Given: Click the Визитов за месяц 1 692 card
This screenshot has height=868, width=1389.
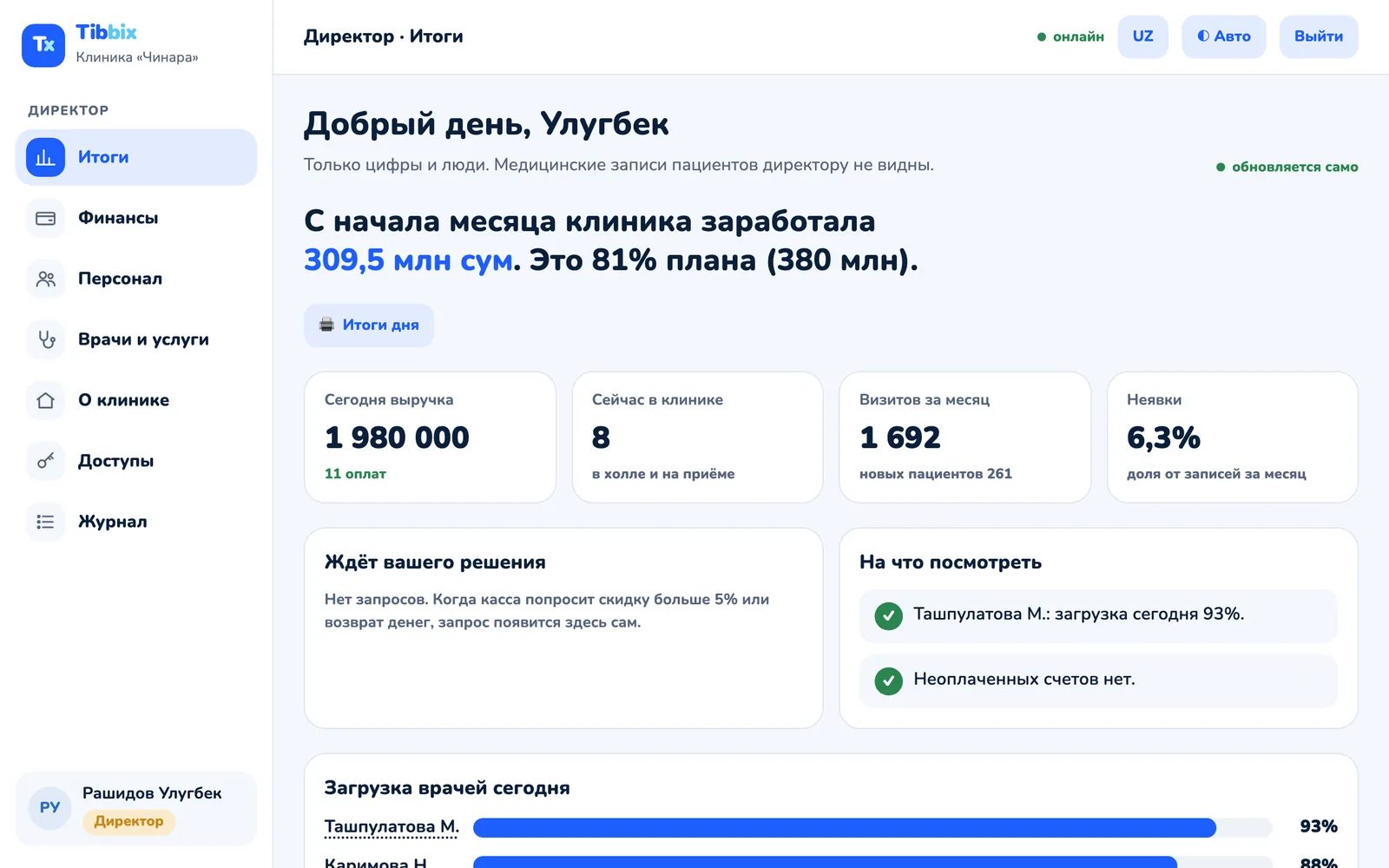Looking at the screenshot, I should pos(965,437).
